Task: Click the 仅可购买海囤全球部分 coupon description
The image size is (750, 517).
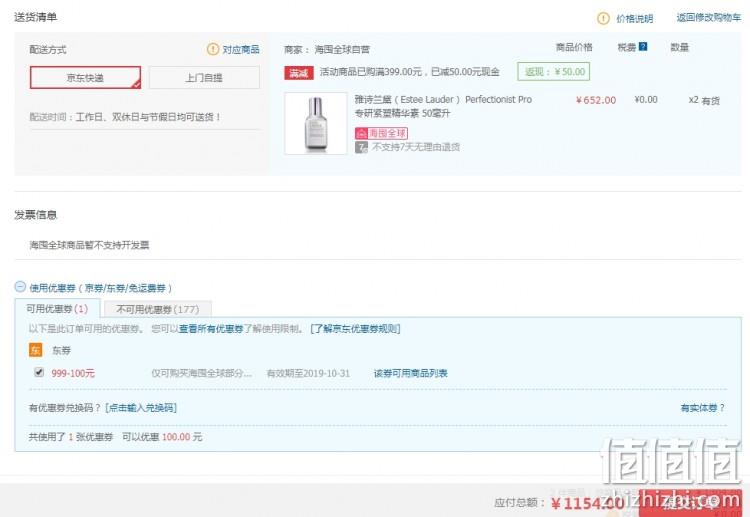Action: point(201,373)
